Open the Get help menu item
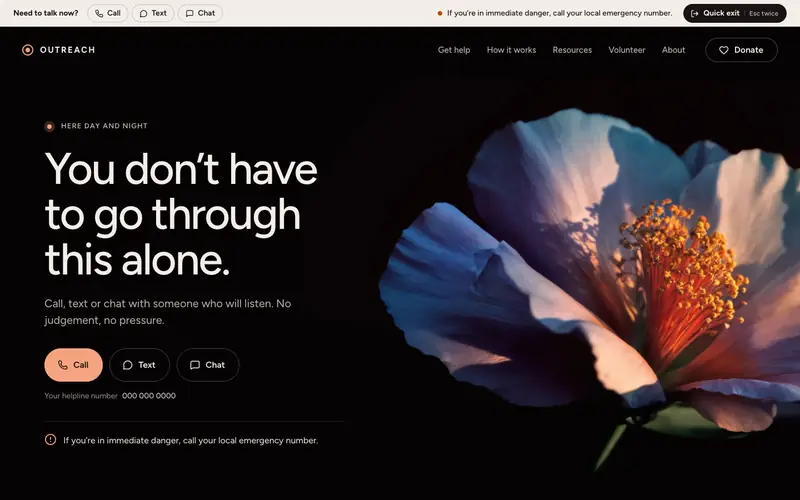Image resolution: width=800 pixels, height=500 pixels. tap(454, 50)
